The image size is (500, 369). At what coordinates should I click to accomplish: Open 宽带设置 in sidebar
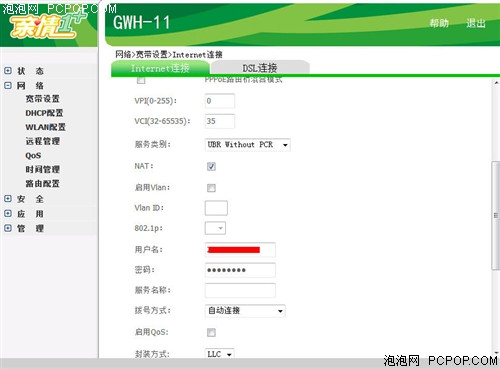coord(42,99)
